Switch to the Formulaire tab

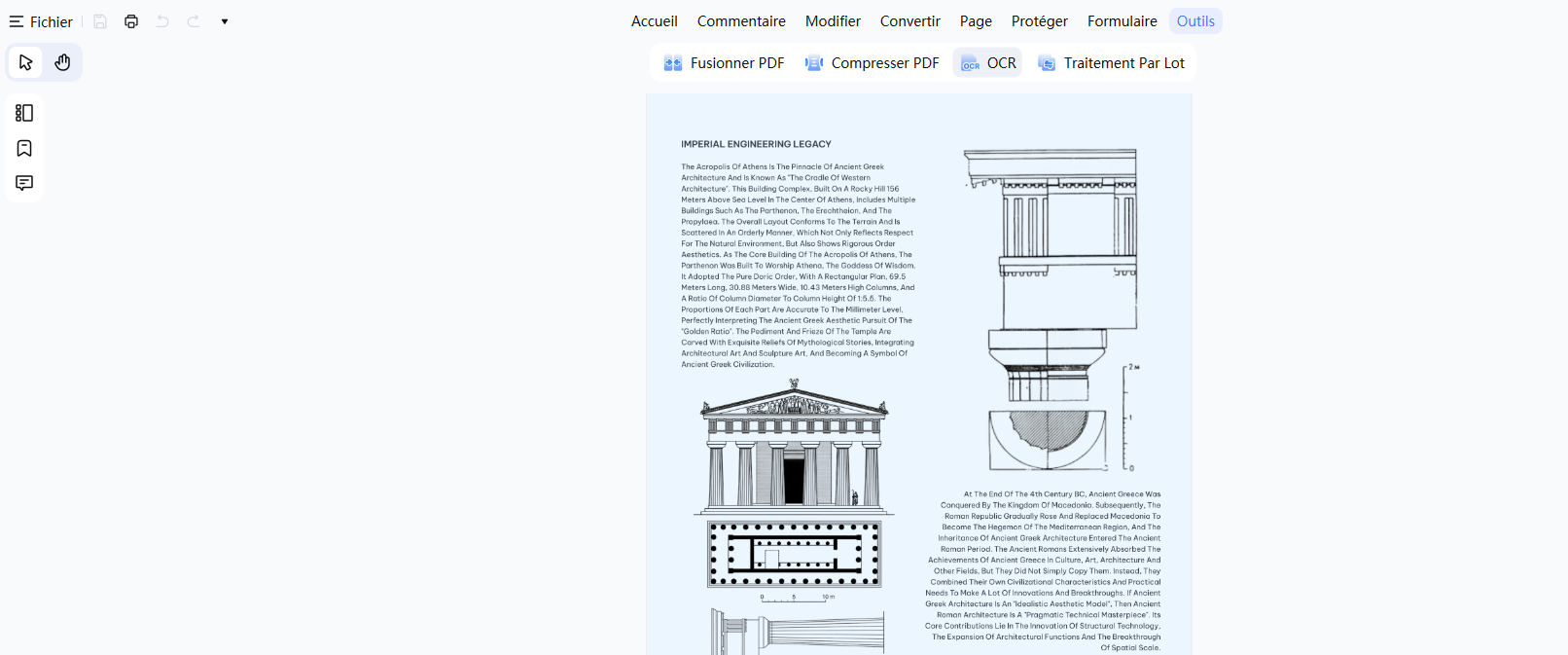[1123, 21]
